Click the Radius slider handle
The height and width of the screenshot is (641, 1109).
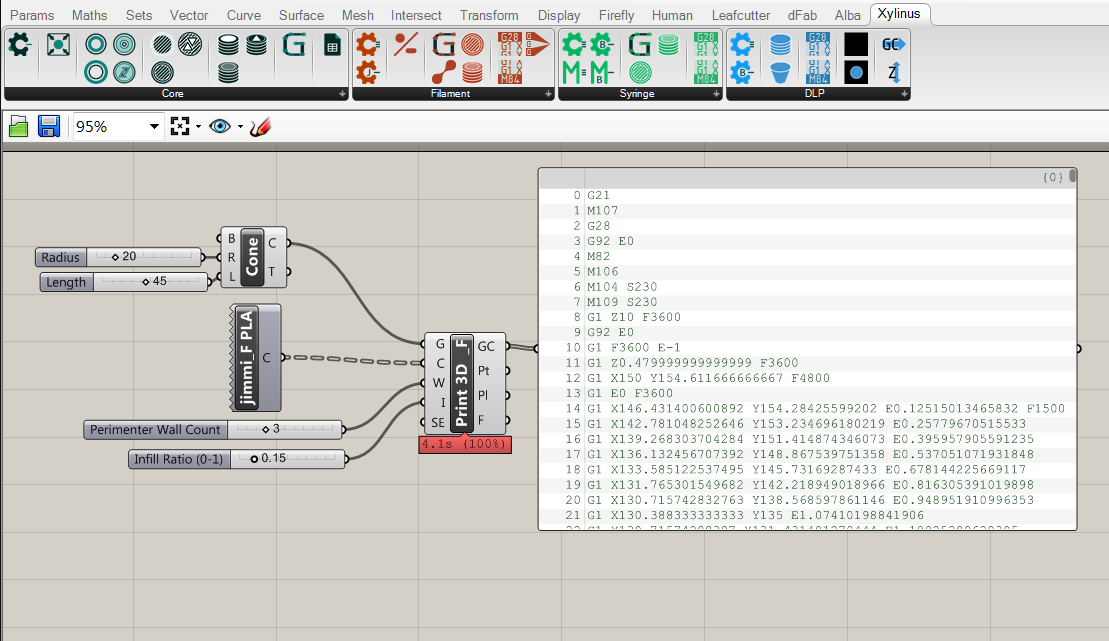pyautogui.click(x=115, y=257)
